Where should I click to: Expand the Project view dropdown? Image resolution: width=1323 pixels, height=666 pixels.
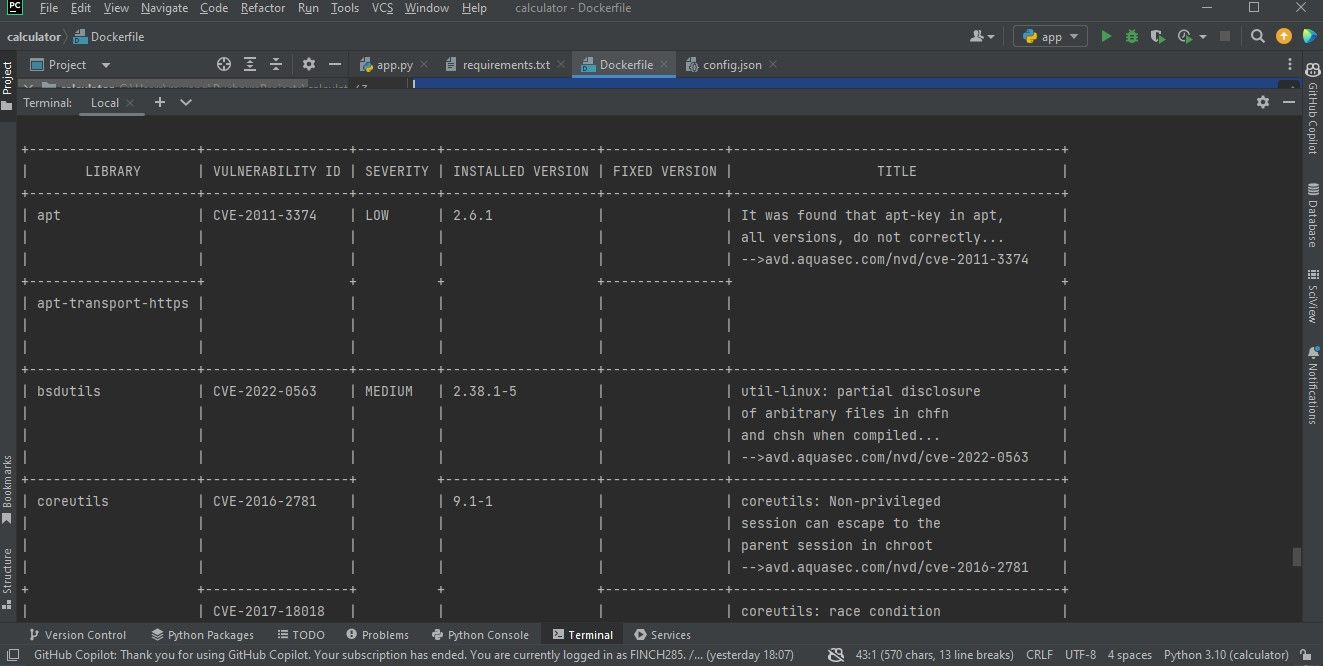[105, 64]
